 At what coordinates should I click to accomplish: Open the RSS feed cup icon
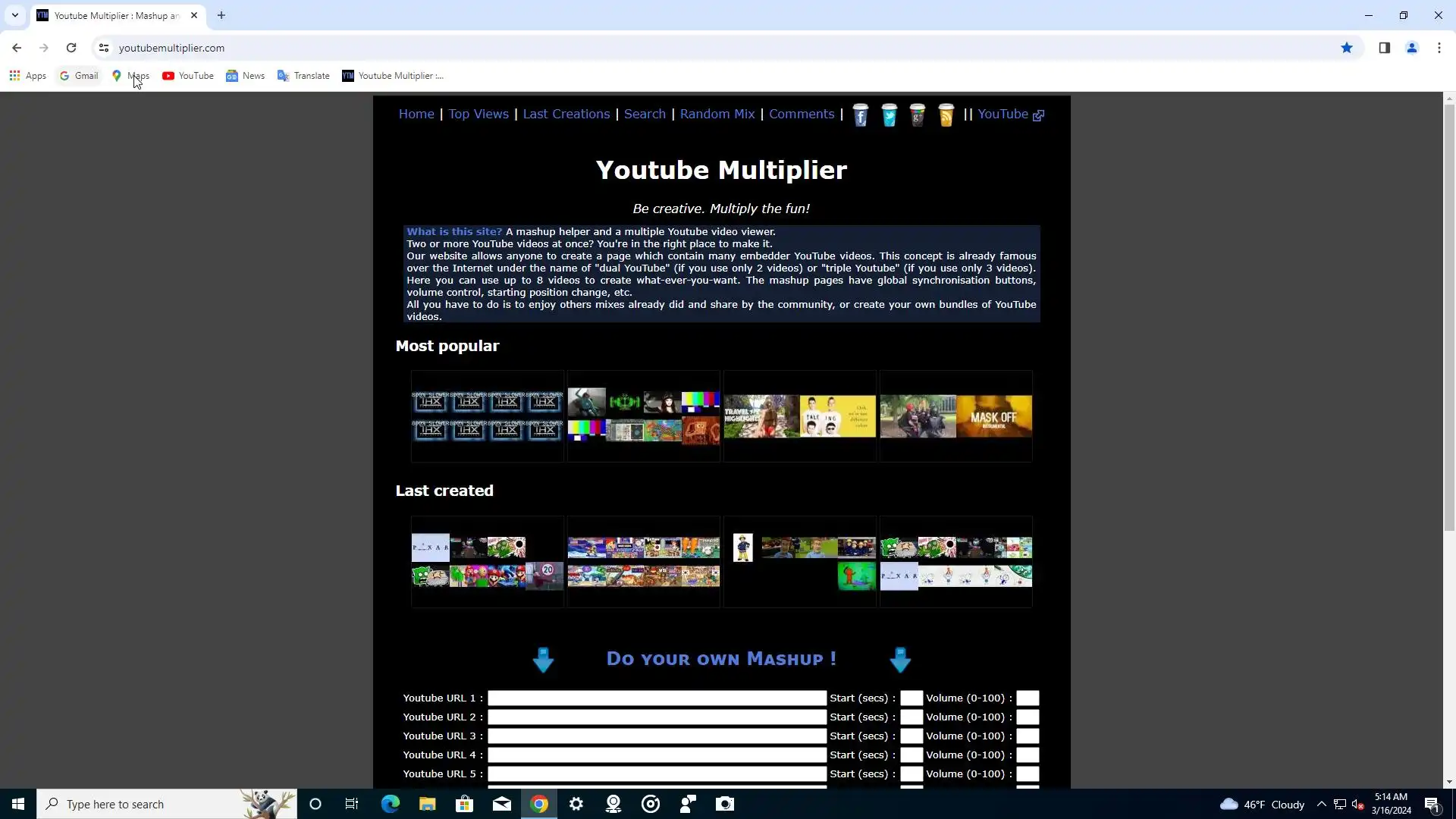946,115
